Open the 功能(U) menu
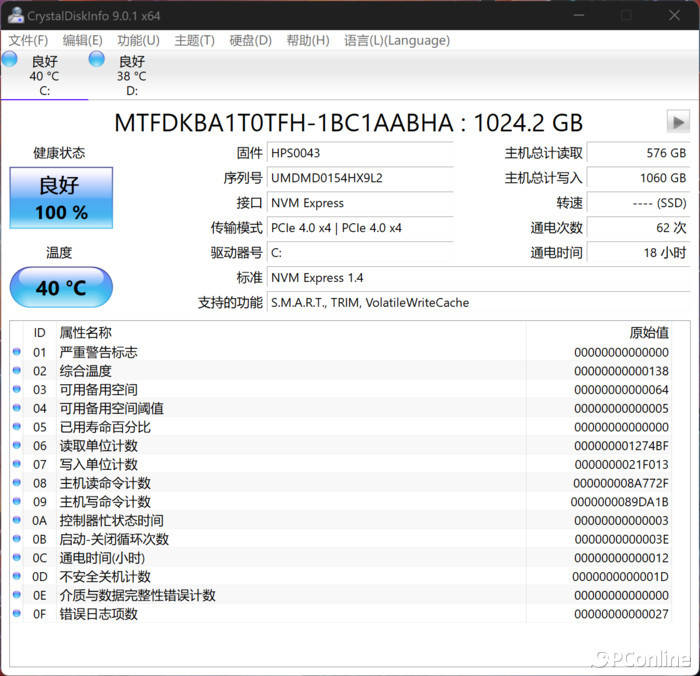This screenshot has width=700, height=676. [138, 41]
